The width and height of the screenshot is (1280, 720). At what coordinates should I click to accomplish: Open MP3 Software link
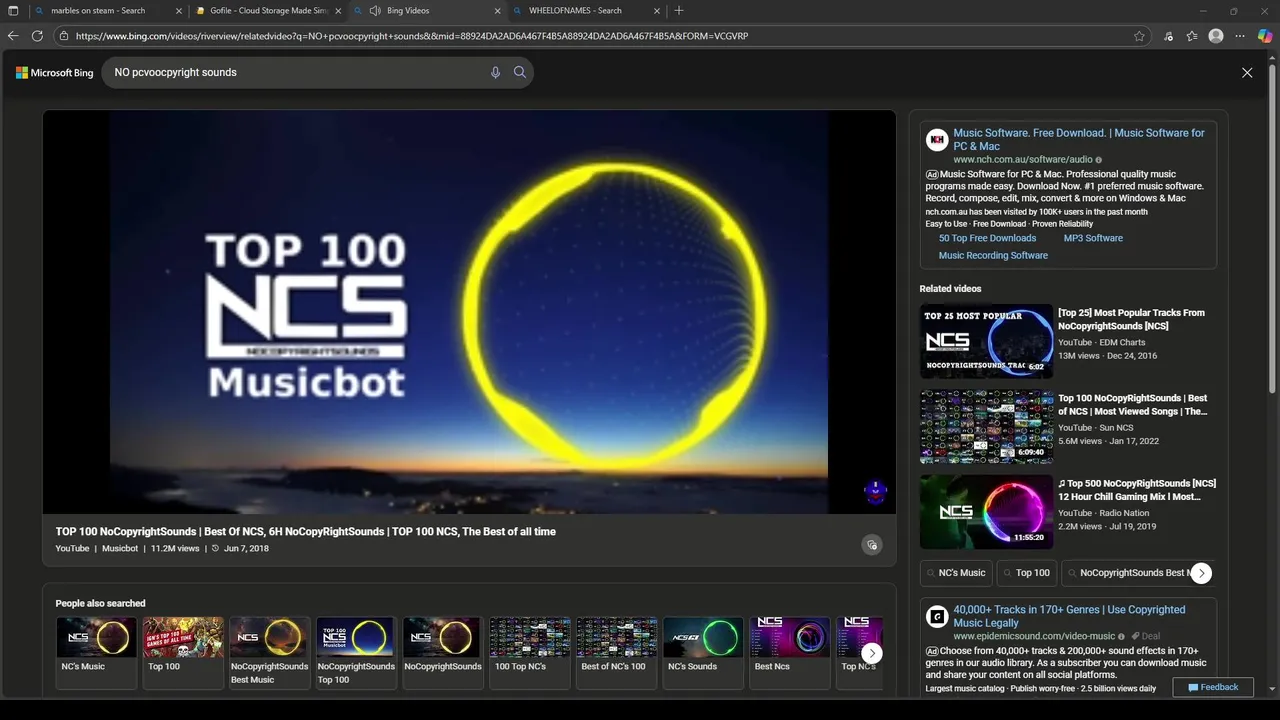[1093, 238]
